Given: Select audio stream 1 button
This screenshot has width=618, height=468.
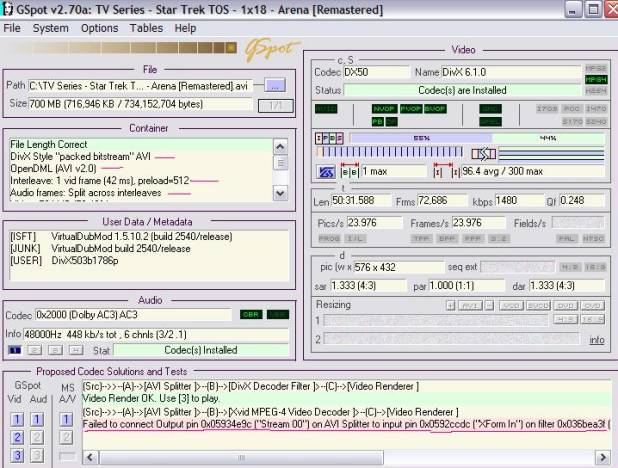Looking at the screenshot, I should (x=15, y=350).
